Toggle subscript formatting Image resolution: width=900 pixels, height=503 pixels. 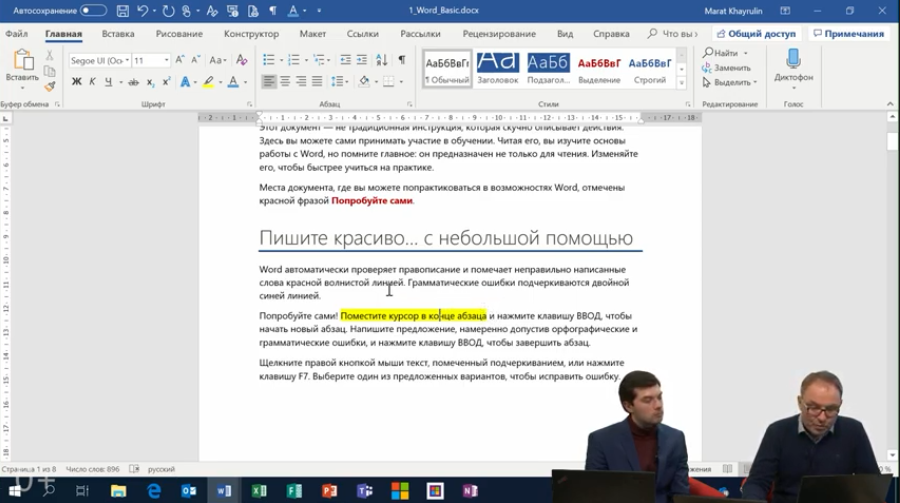point(150,82)
